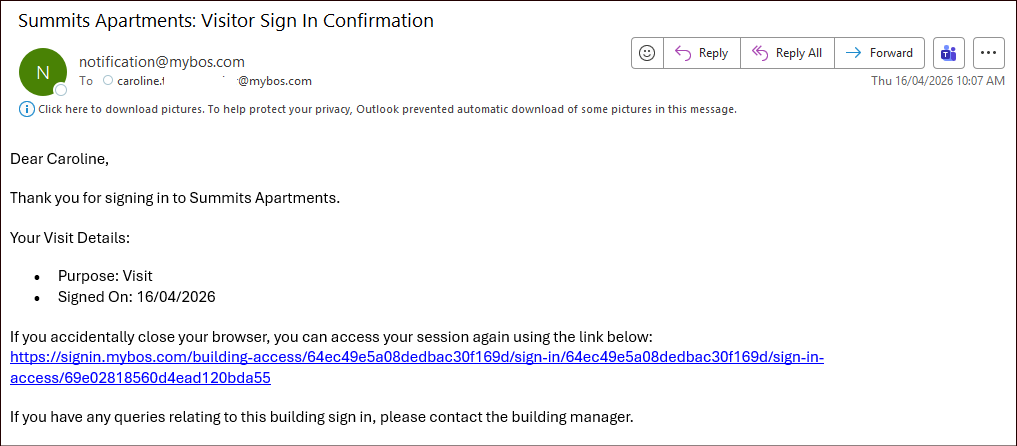Forward this visitor confirmation email
Image resolution: width=1017 pixels, height=446 pixels.
(879, 53)
